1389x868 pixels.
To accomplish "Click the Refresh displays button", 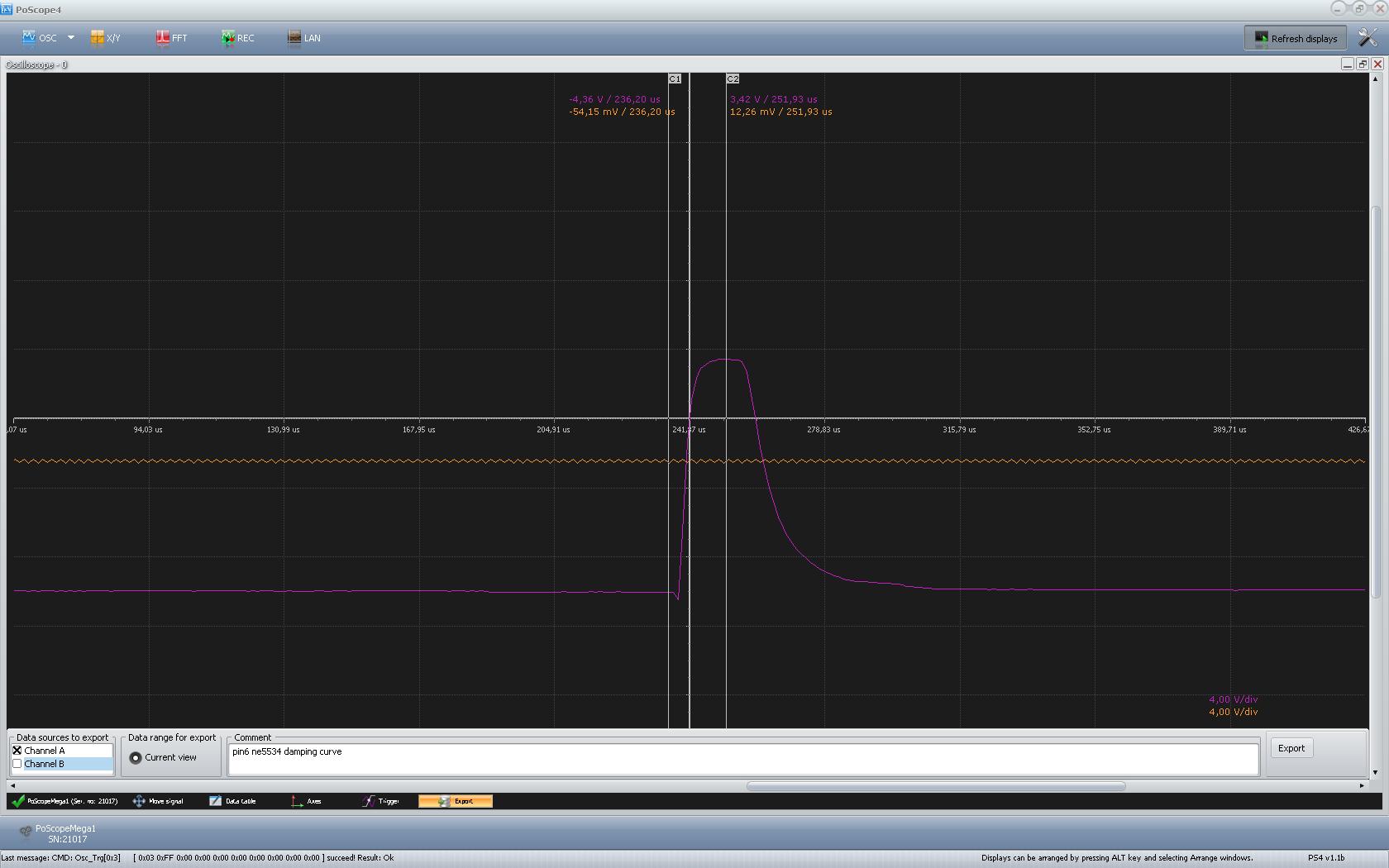I will 1296,38.
